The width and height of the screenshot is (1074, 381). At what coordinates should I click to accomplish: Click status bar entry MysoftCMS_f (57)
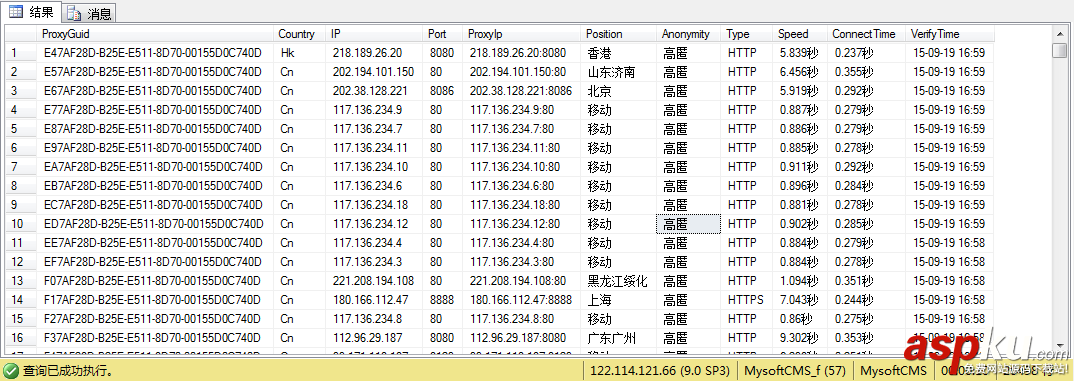794,371
